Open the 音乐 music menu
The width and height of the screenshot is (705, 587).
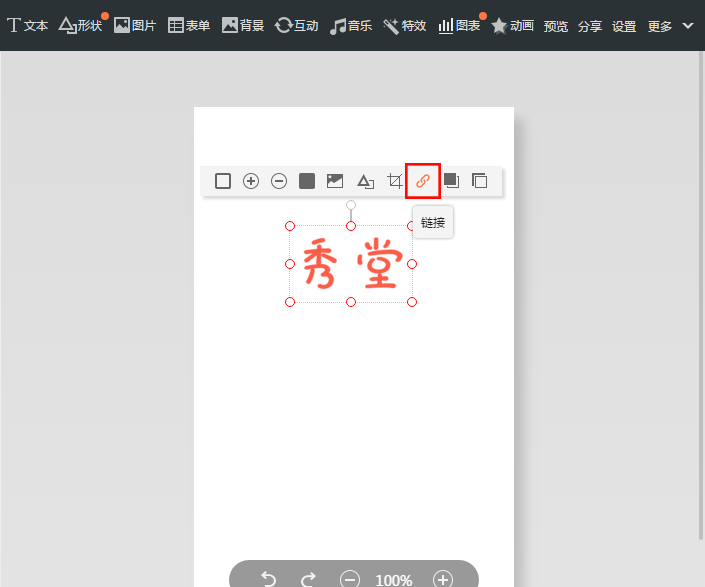(x=351, y=25)
